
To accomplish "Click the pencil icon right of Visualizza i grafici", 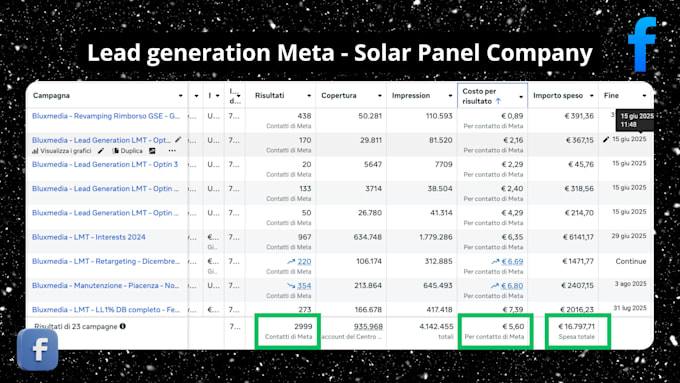I will [x=101, y=151].
